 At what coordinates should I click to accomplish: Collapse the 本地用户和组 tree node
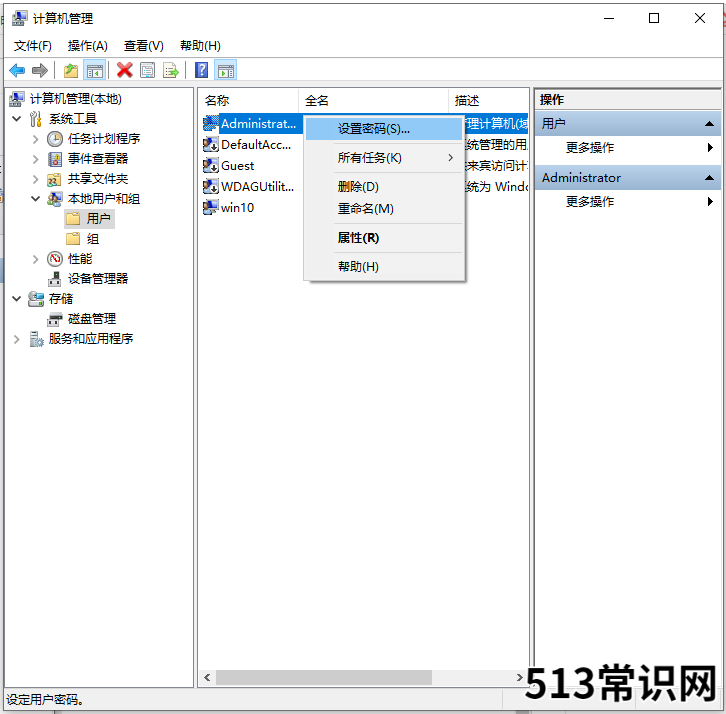[36, 199]
